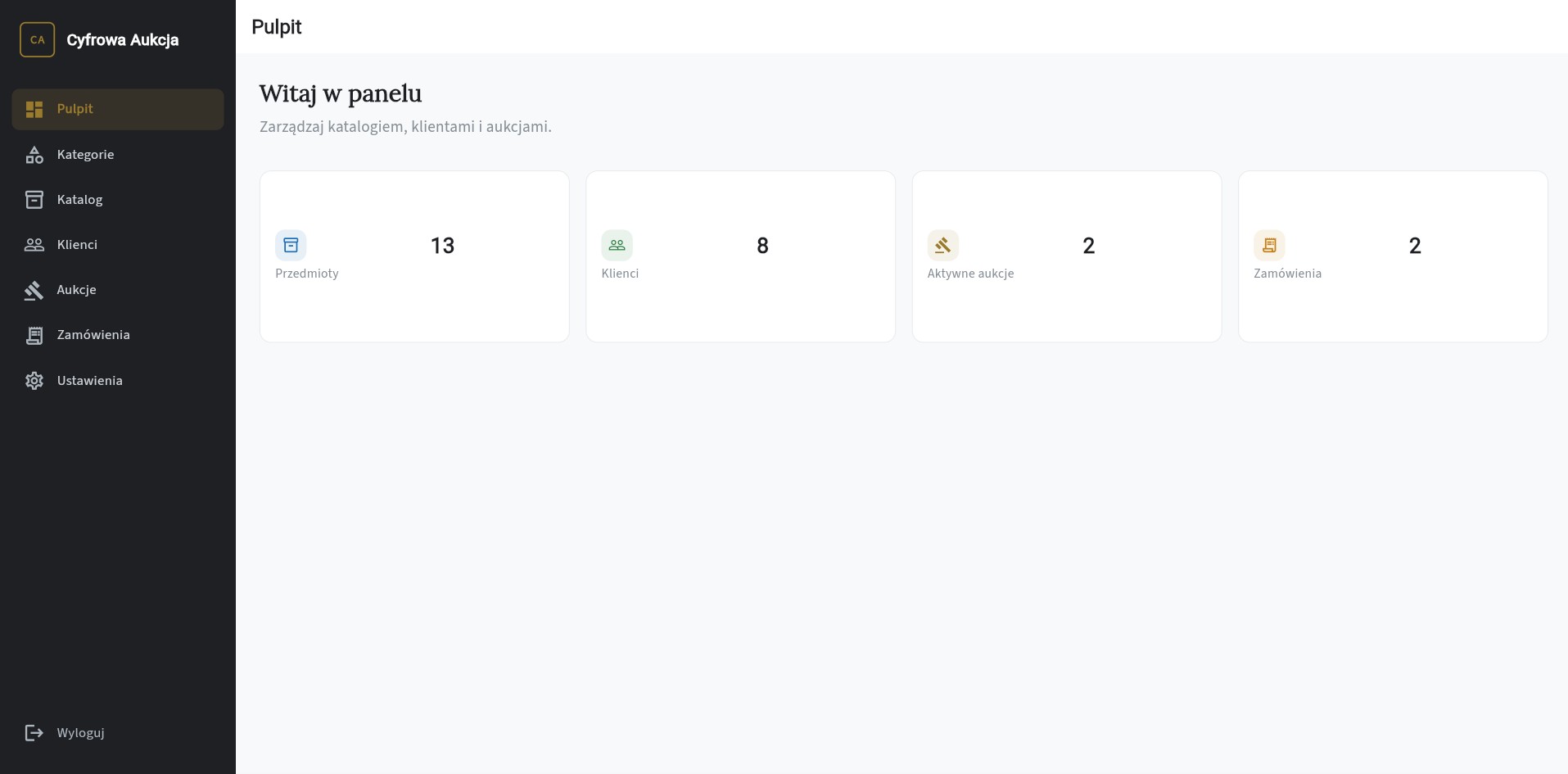Image resolution: width=1568 pixels, height=774 pixels.
Task: Click the blue Przedmioty card icon
Action: (291, 245)
